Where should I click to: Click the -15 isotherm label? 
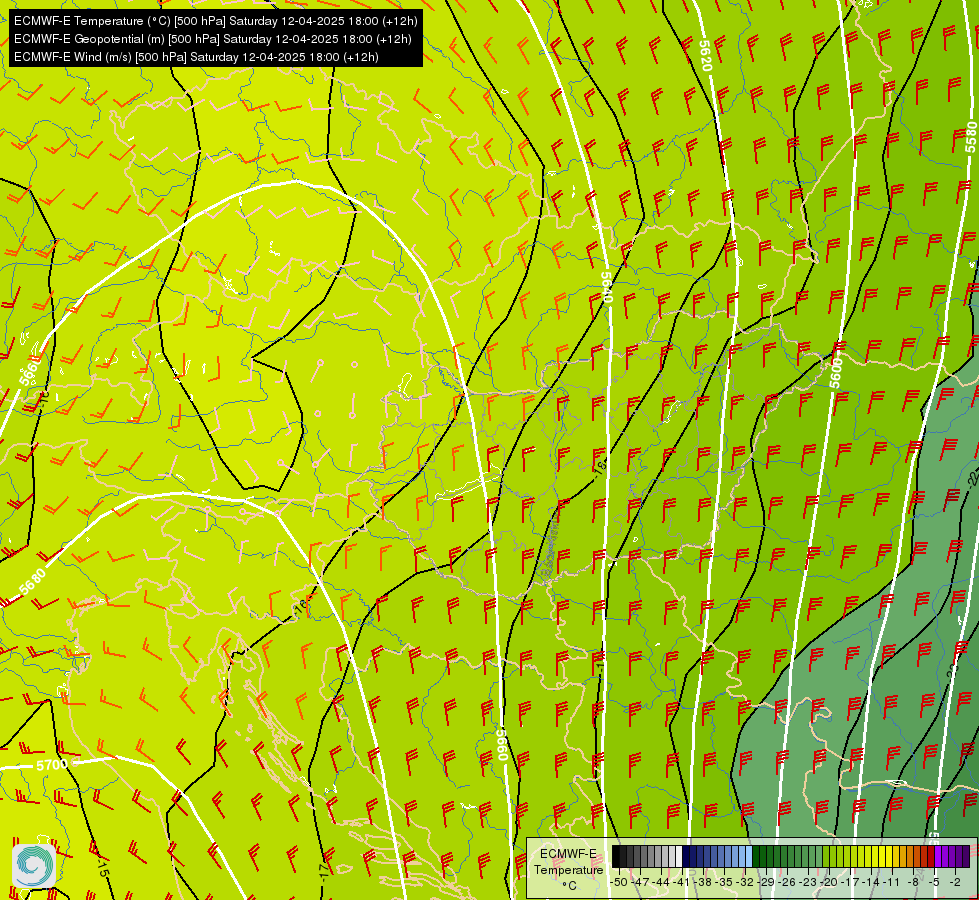pyautogui.click(x=103, y=868)
